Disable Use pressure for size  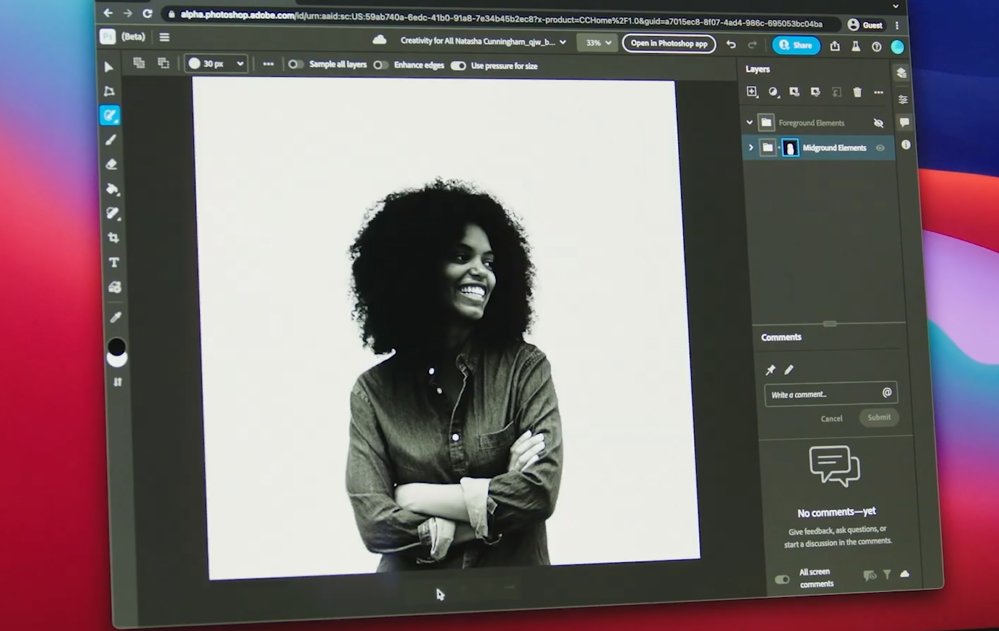pos(458,66)
